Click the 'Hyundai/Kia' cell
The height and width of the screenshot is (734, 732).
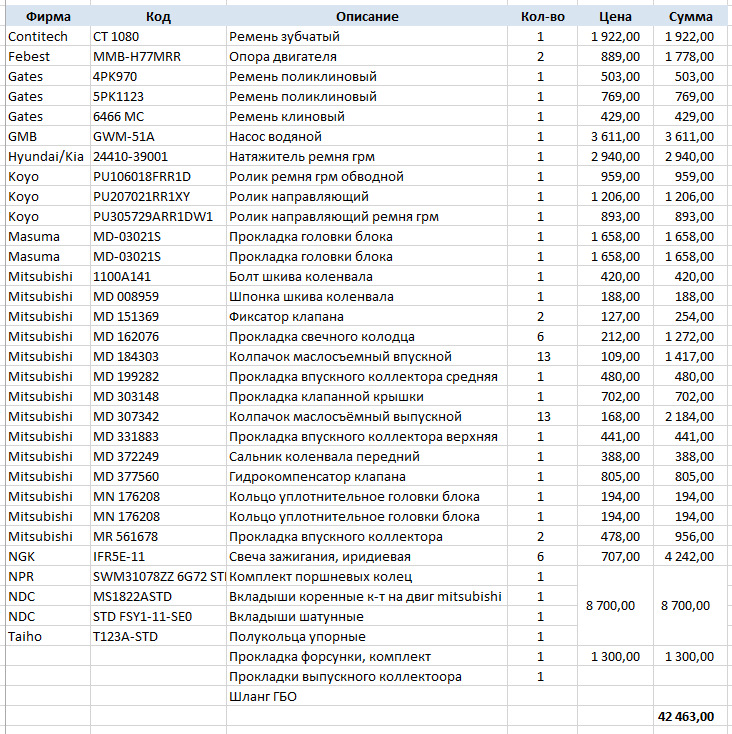click(x=48, y=156)
